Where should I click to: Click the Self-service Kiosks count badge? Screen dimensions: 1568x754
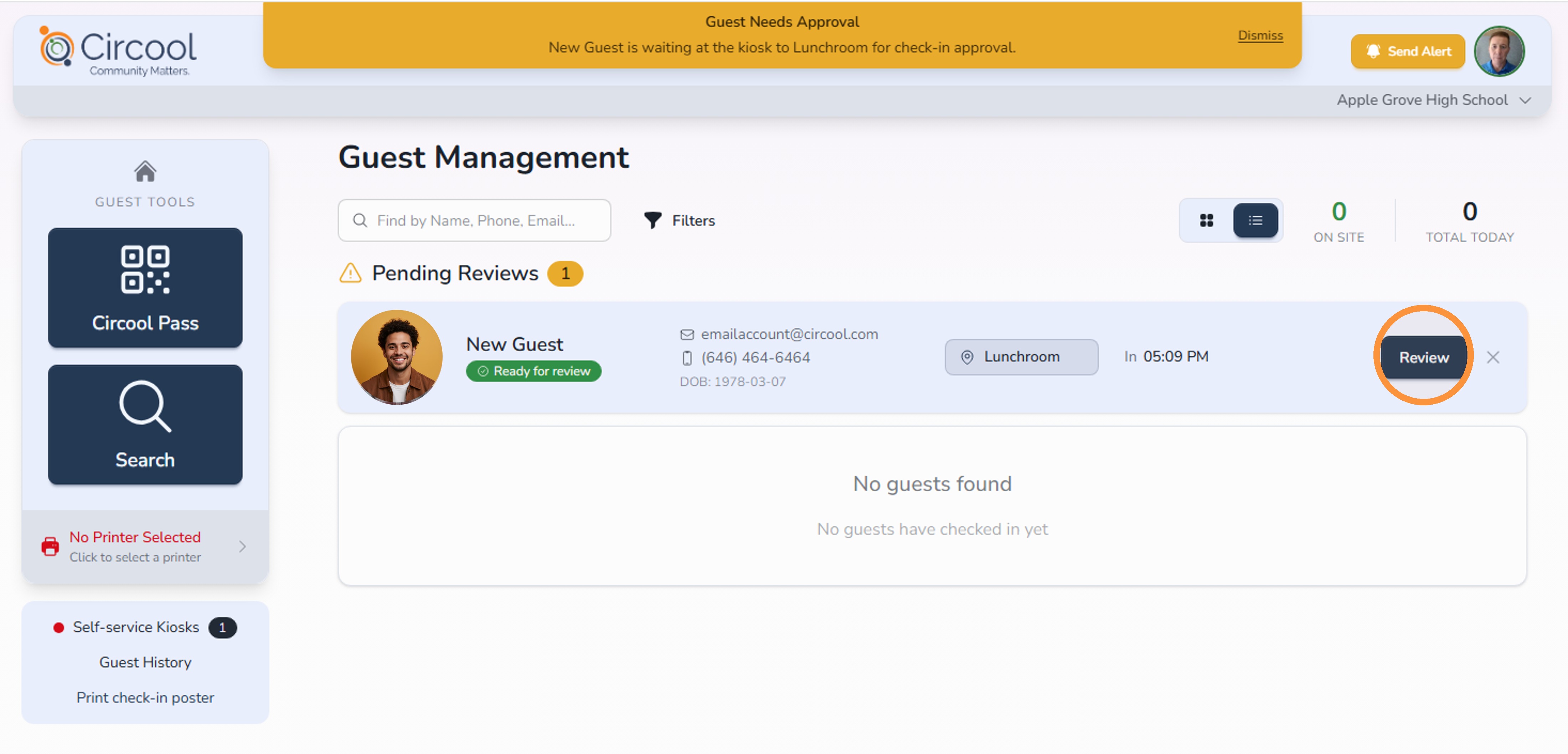pos(222,627)
